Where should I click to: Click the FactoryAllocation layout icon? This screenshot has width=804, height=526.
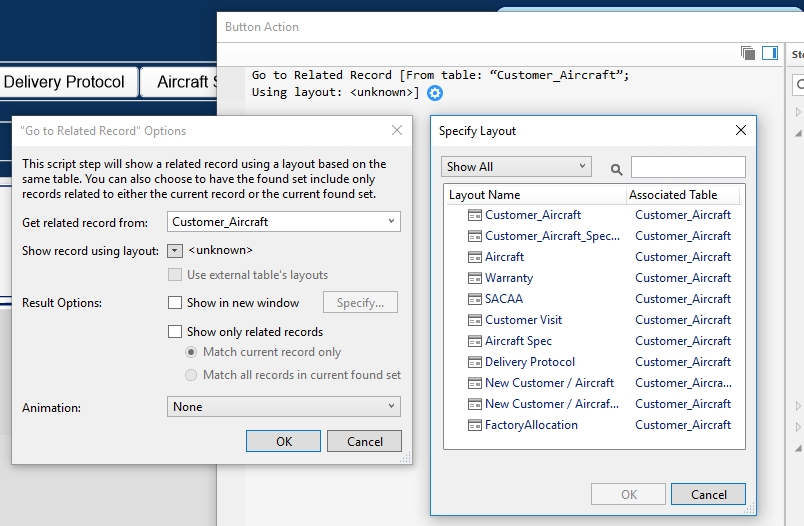click(475, 425)
